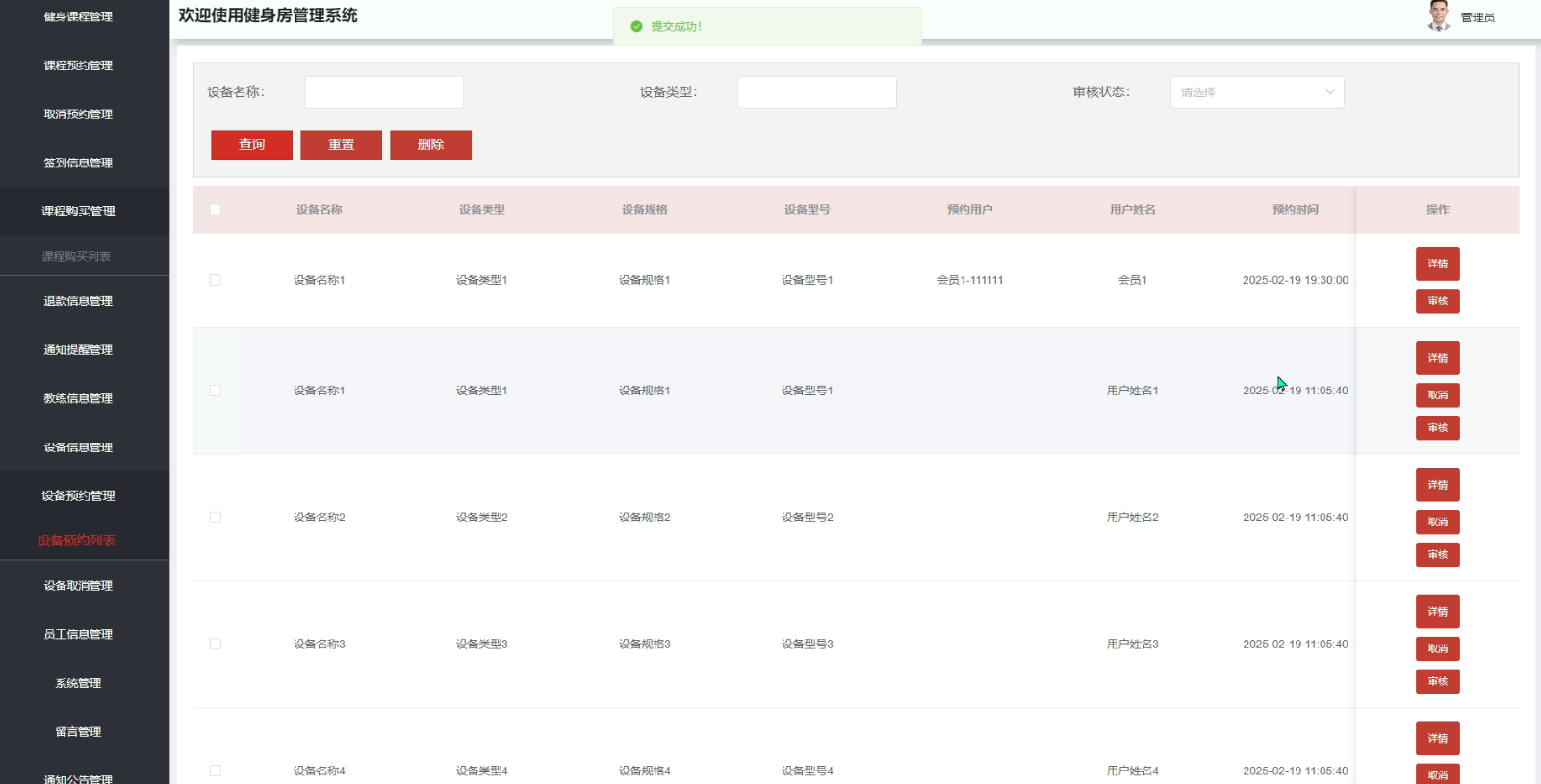Click 审核 for the 用户姓名1 row
Viewport: 1541px width, 784px height.
coord(1437,428)
